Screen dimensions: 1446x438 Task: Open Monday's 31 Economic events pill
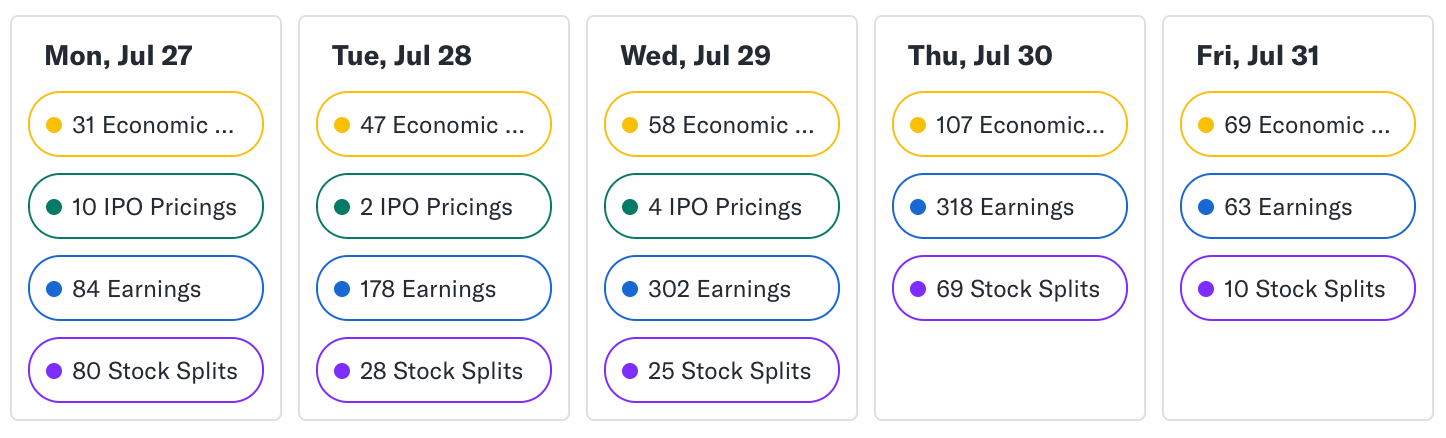coord(146,124)
